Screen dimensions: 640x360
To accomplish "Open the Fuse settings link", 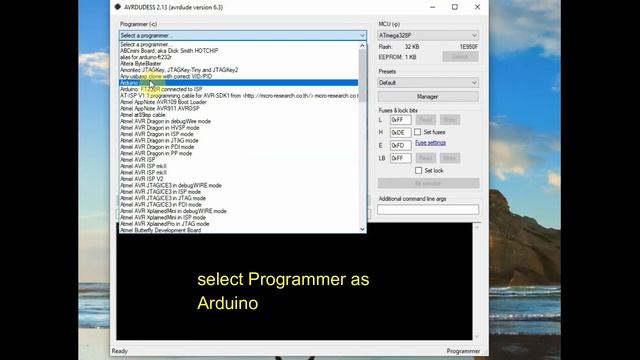I will pyautogui.click(x=430, y=143).
